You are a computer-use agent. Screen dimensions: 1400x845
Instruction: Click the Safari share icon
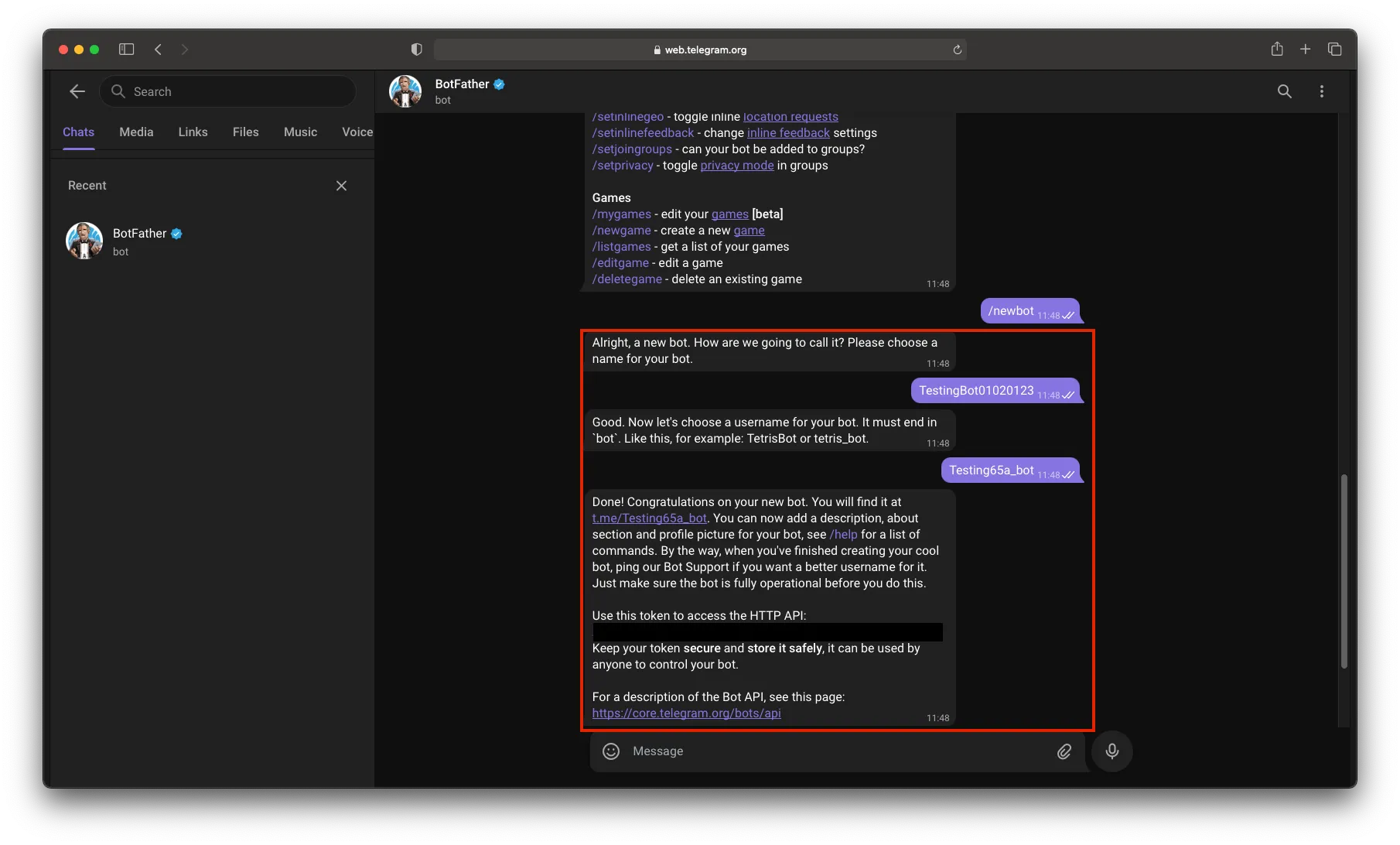pos(1277,49)
